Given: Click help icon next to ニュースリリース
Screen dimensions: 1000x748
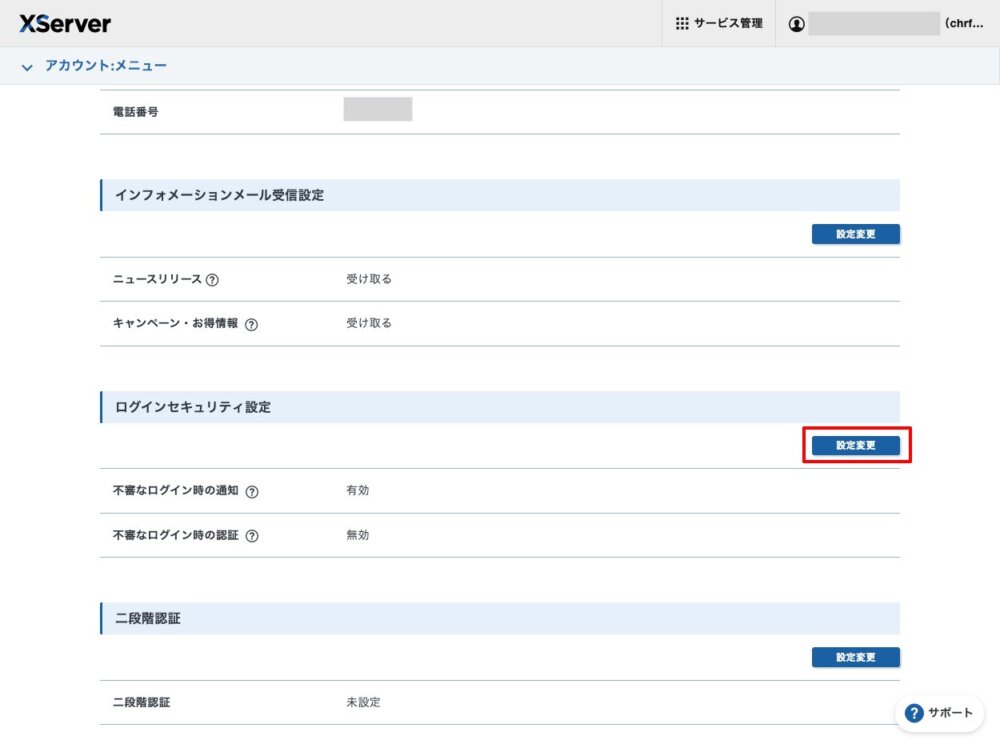Looking at the screenshot, I should [212, 280].
